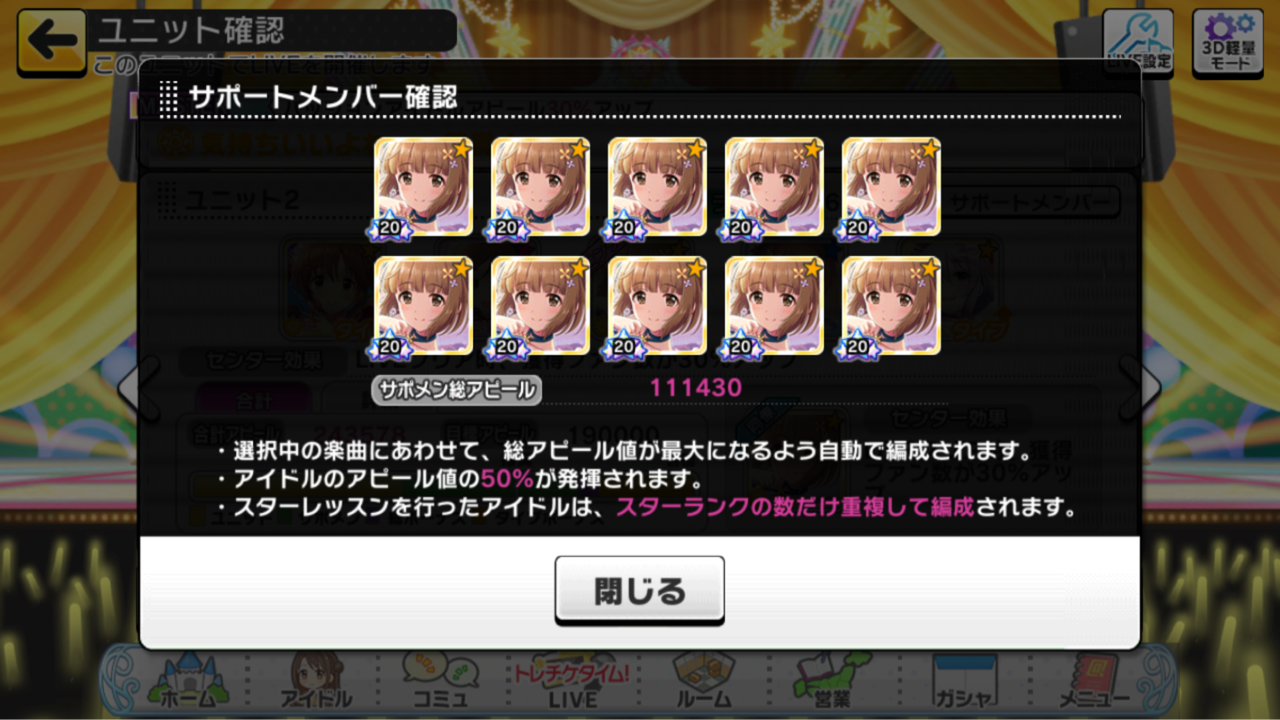Tap the yellow back arrow button
This screenshot has width=1280, height=720.
pos(51,42)
